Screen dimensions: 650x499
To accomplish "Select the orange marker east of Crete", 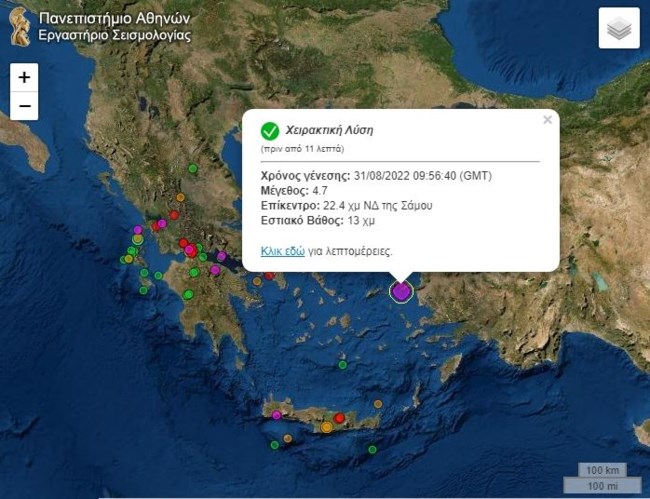I will (380, 402).
